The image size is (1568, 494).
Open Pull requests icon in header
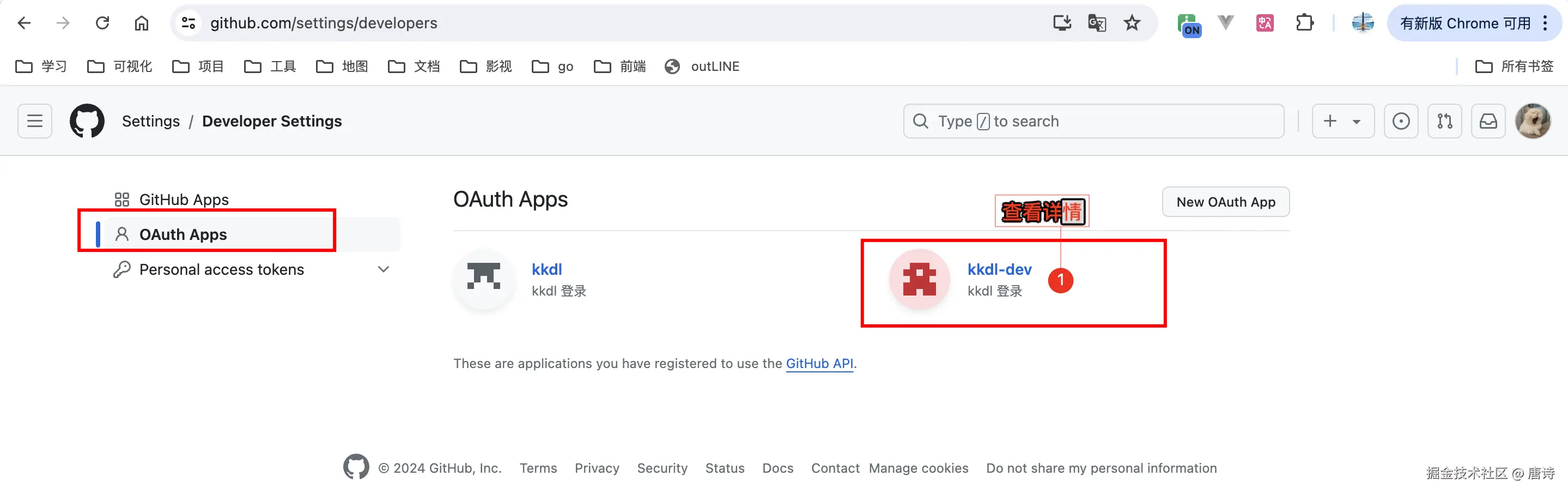[x=1444, y=121]
